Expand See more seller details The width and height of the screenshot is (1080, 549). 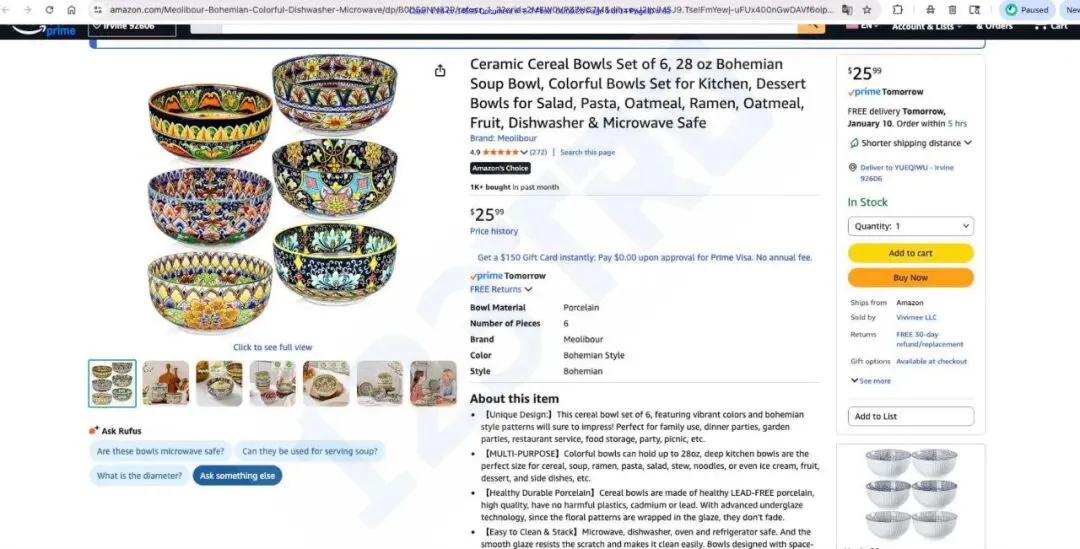click(871, 381)
